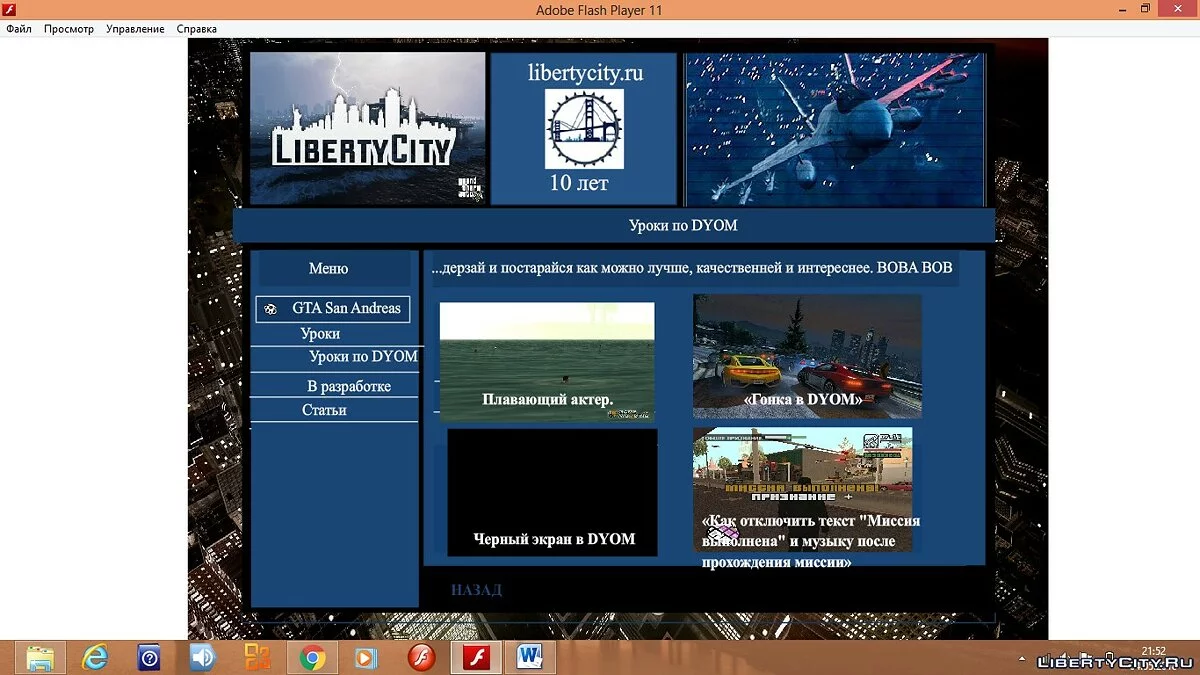Screen dimensions: 1200x675
Task: Click the bridge gear emblem icon
Action: click(584, 128)
